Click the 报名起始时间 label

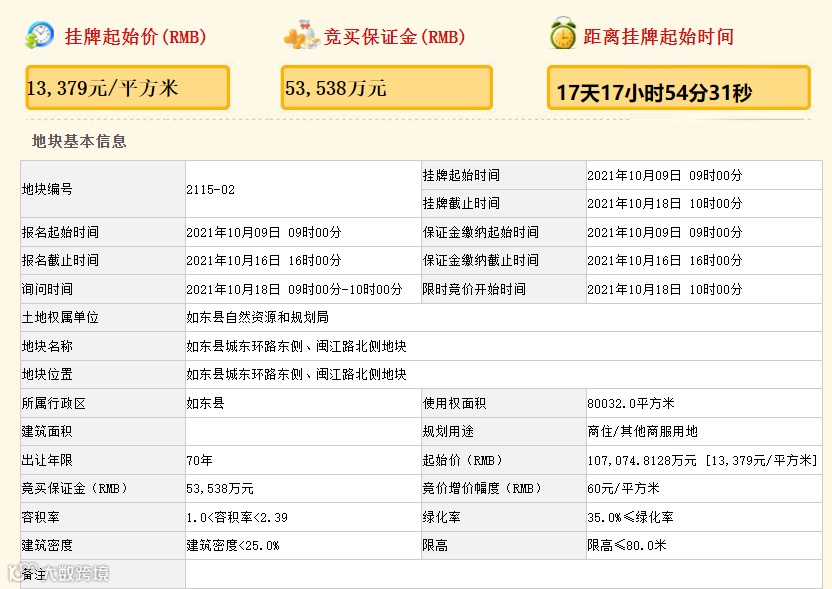60,232
